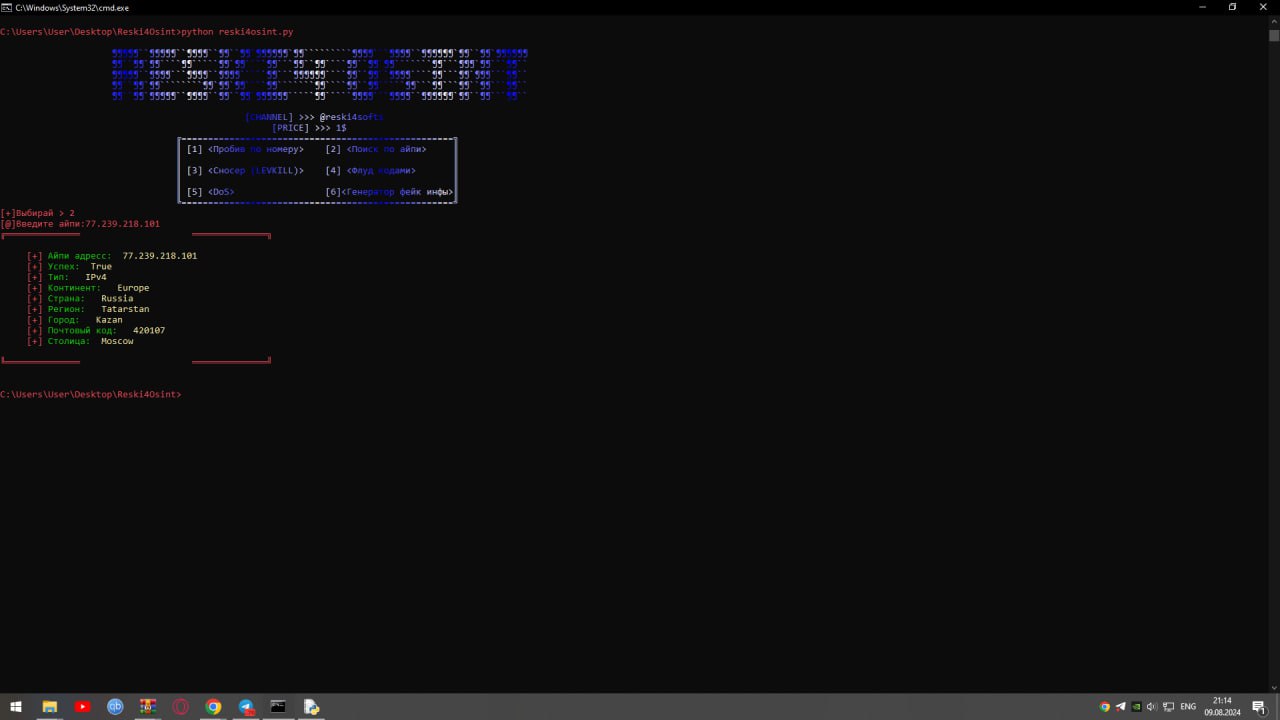1280x720 pixels.
Task: Click the @reski4softs channel text
Action: tap(351, 117)
